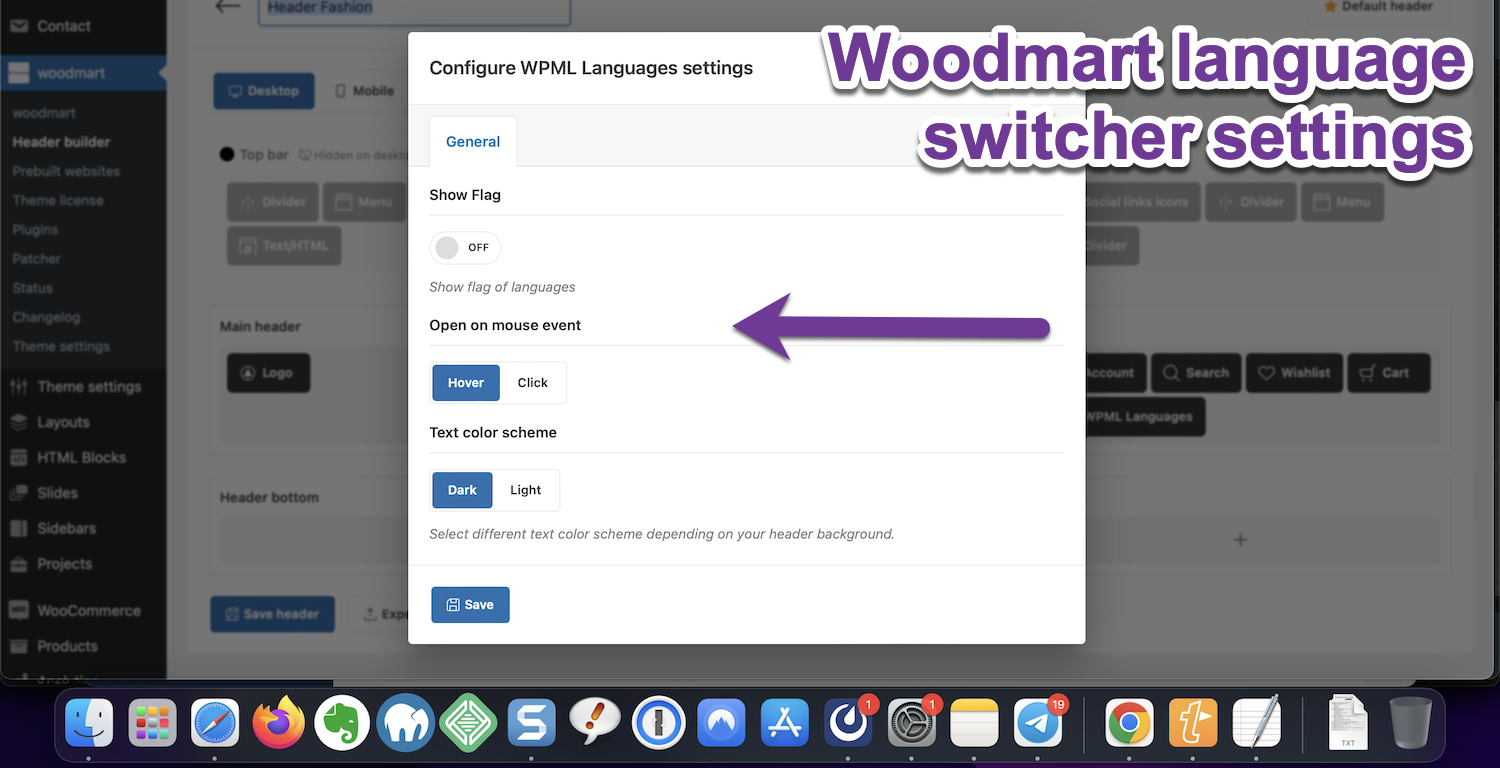This screenshot has height=768, width=1500.
Task: Open Contact in WordPress sidebar
Action: [x=64, y=26]
